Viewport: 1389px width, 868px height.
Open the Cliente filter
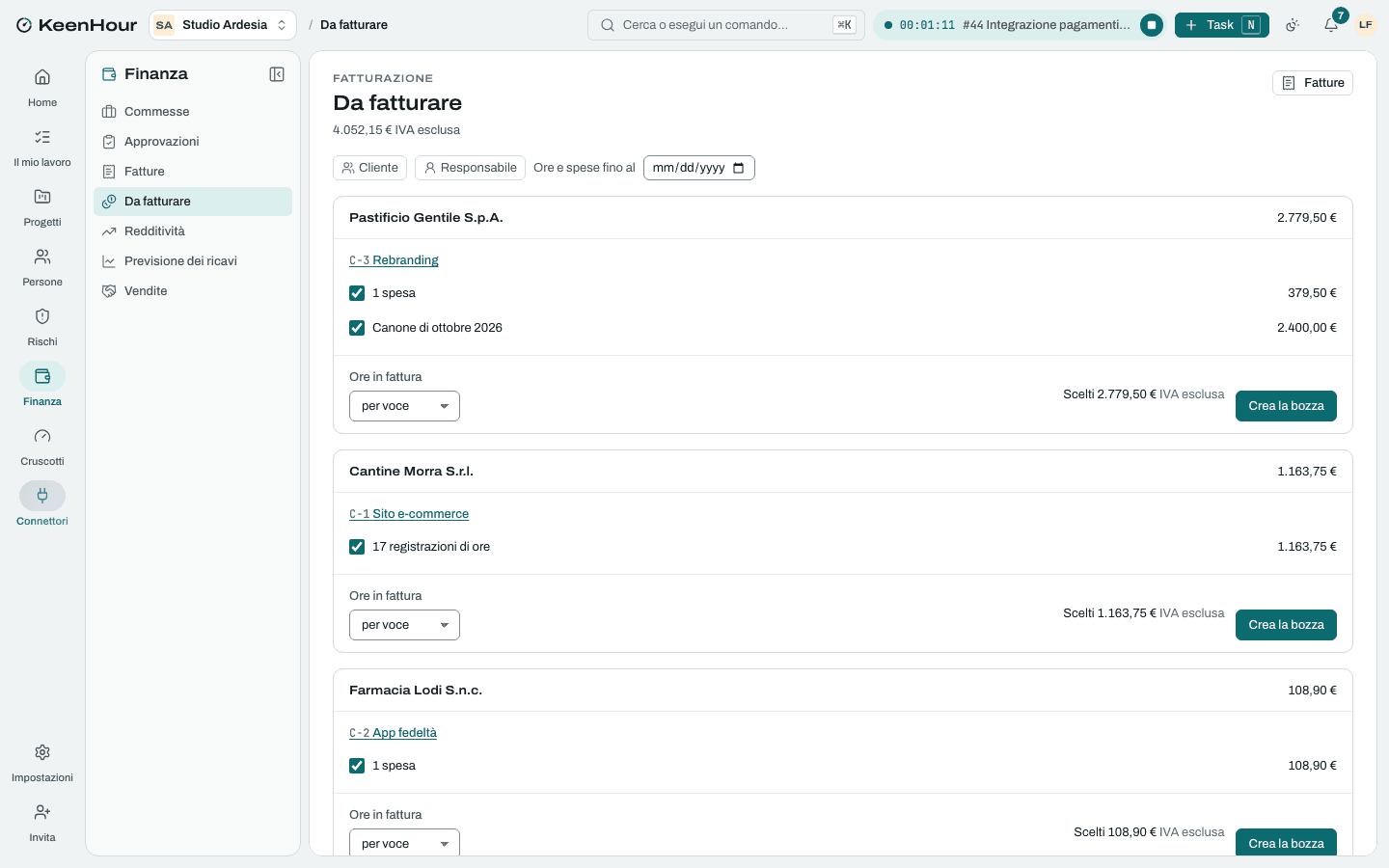[370, 168]
